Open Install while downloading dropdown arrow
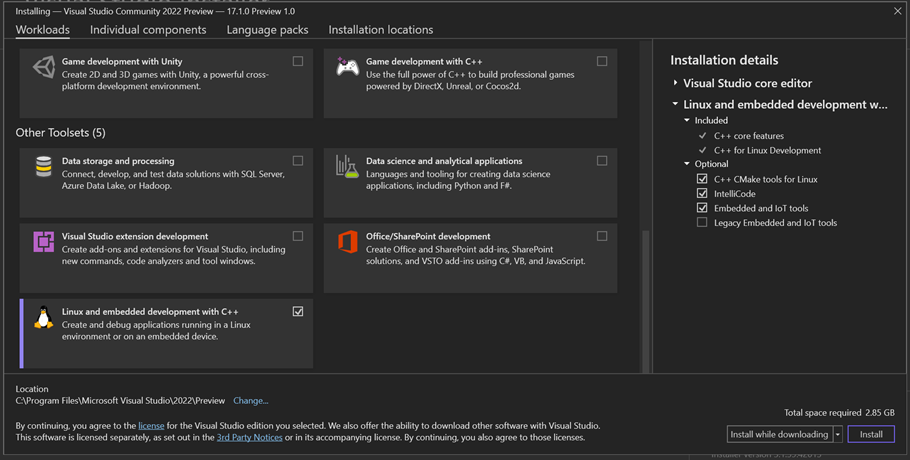The width and height of the screenshot is (910, 460). 838,434
